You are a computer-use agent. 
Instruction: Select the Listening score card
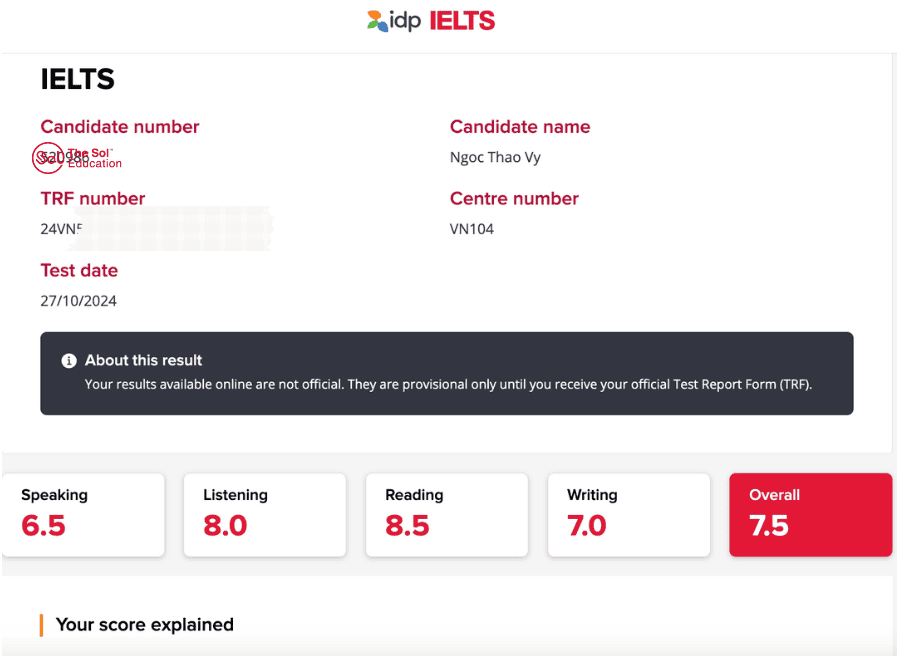point(265,515)
